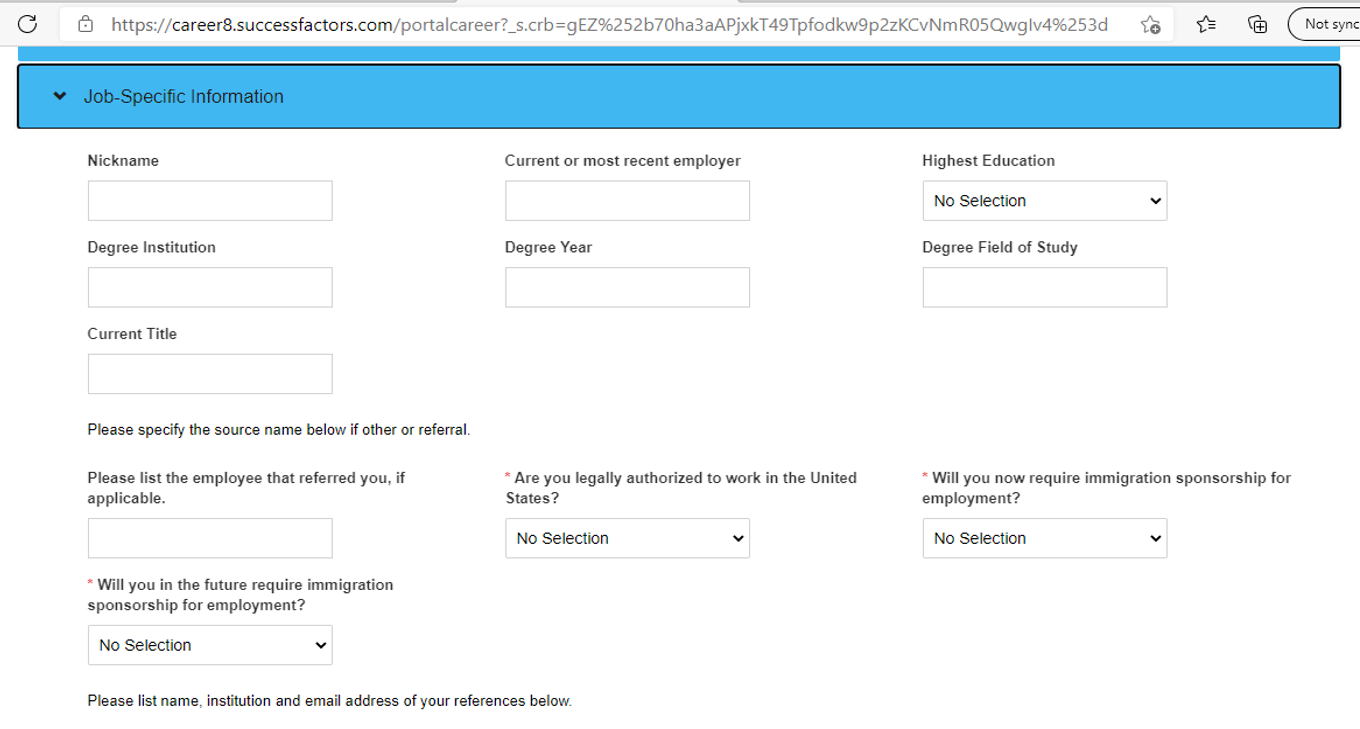
Task: Click the browser refresh icon
Action: click(x=27, y=24)
